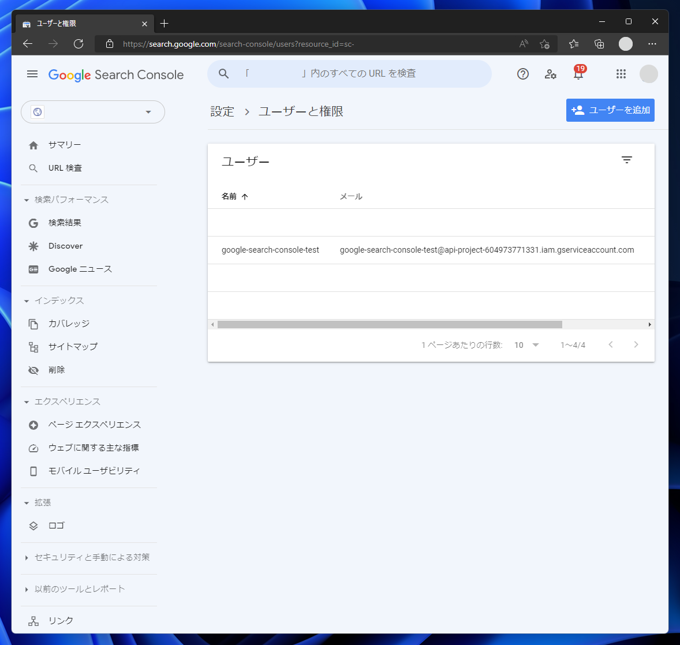Open サイトマップ page
The image size is (680, 645).
[73, 347]
